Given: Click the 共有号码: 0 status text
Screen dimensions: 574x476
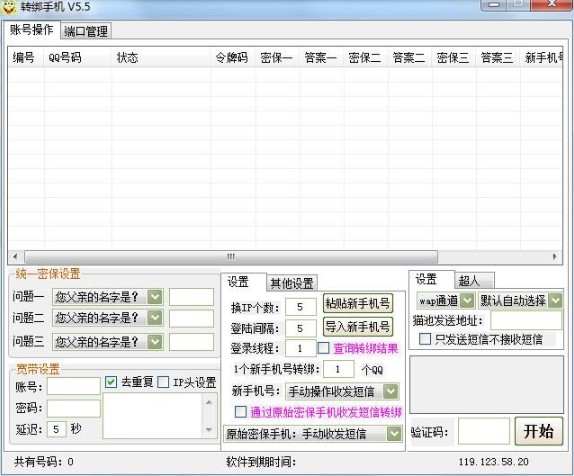Looking at the screenshot, I should [44, 462].
